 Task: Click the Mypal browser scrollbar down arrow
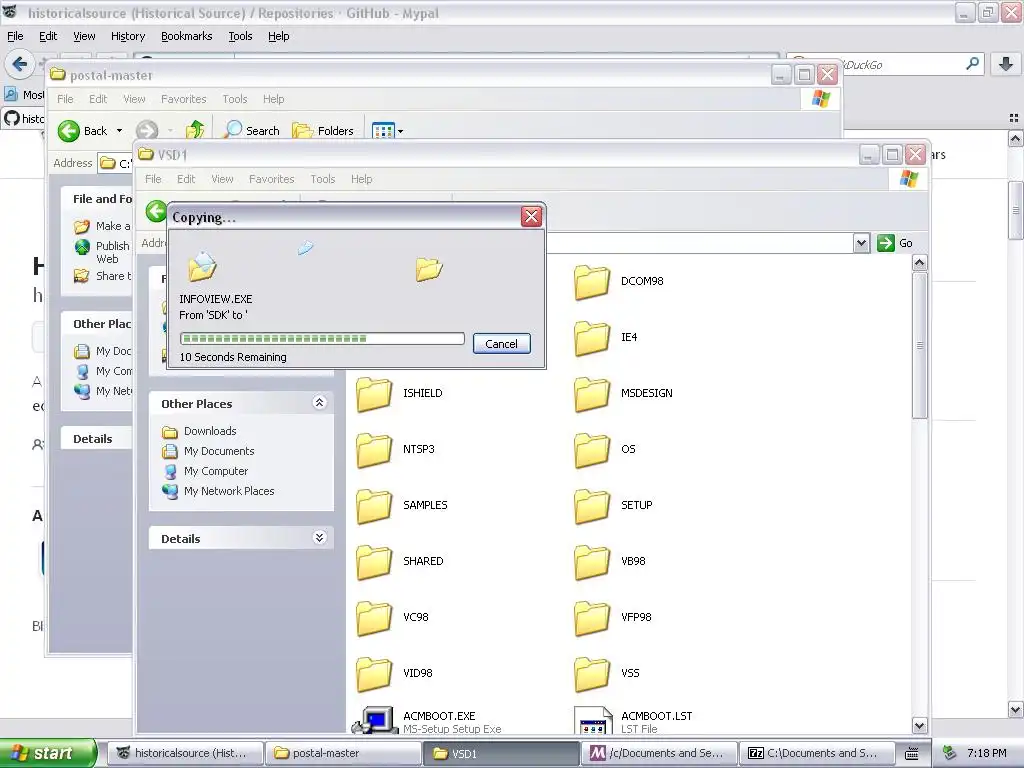[1016, 709]
